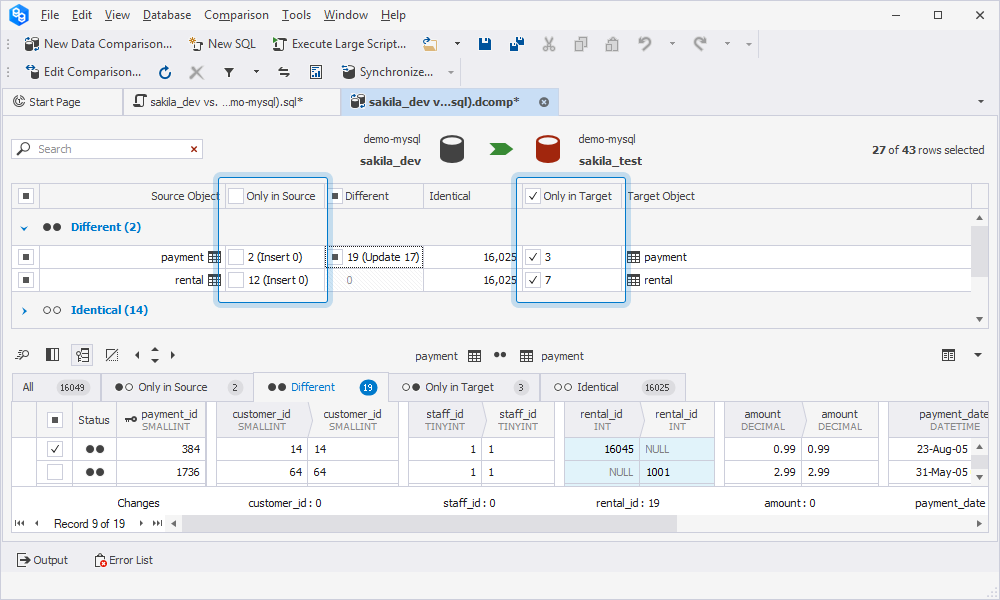
Task: Click the filter funnel icon
Action: (229, 72)
